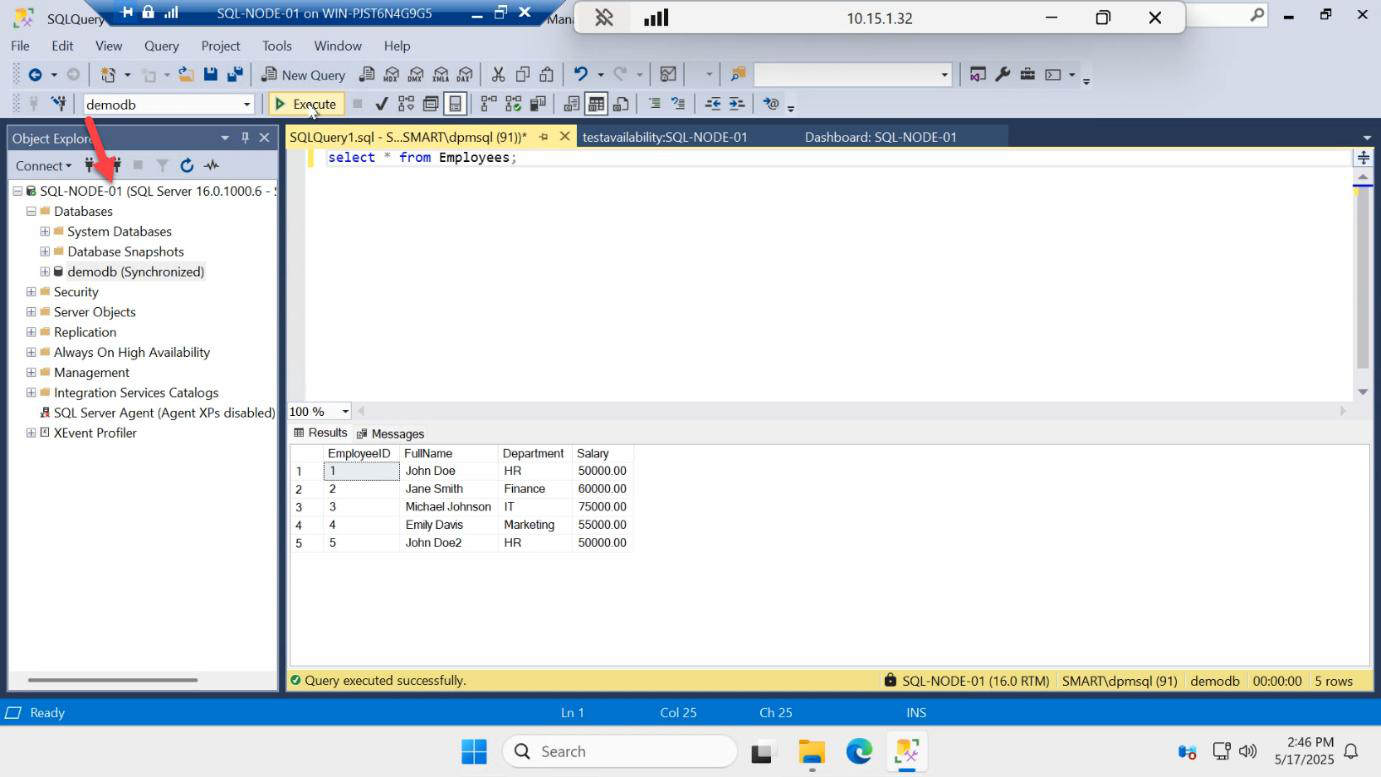1381x777 pixels.
Task: Click the Change Connection icon beside demodb
Action: (58, 104)
